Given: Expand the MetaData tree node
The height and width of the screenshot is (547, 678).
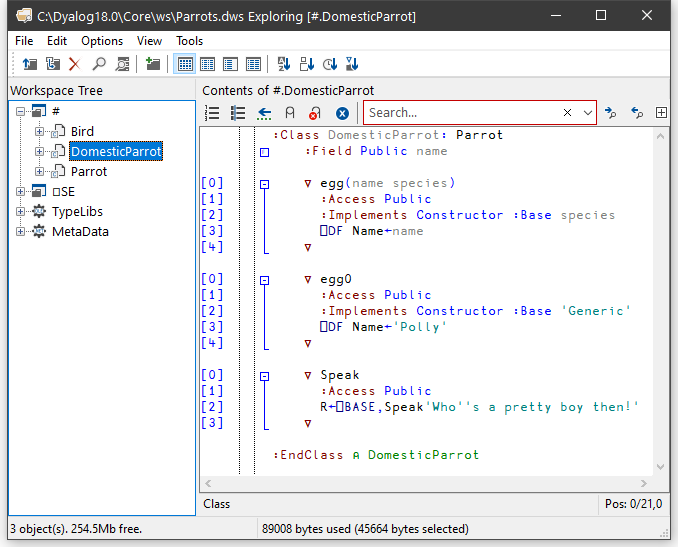Looking at the screenshot, I should coord(21,232).
